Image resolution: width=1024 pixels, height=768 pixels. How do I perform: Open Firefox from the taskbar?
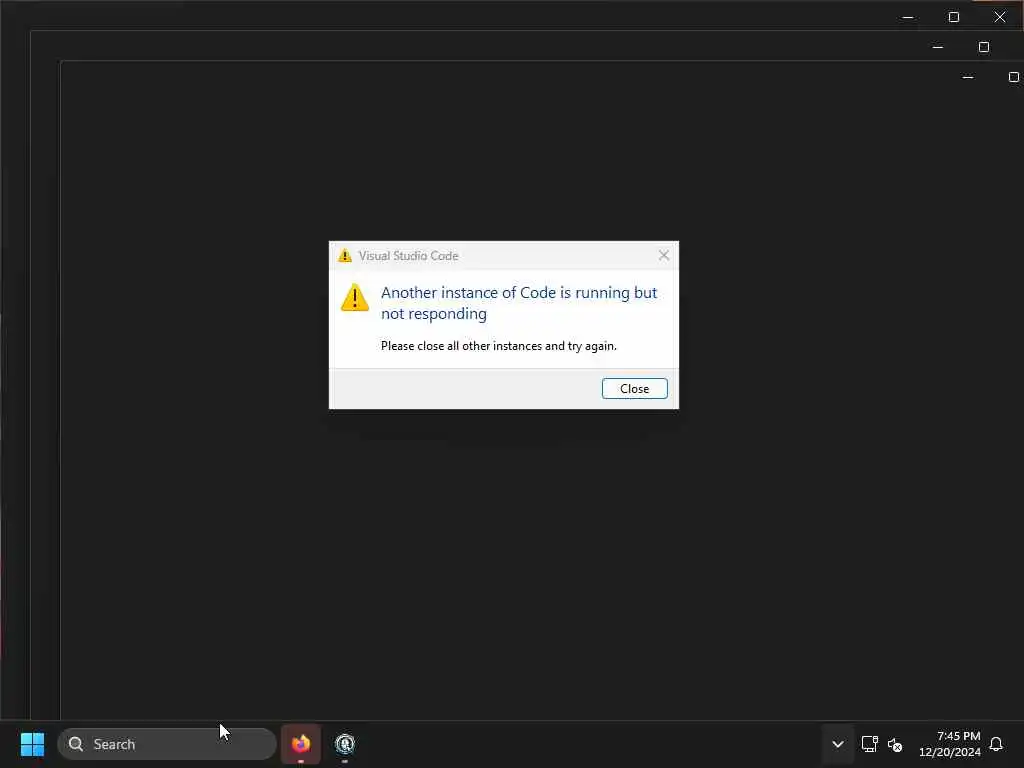(301, 744)
